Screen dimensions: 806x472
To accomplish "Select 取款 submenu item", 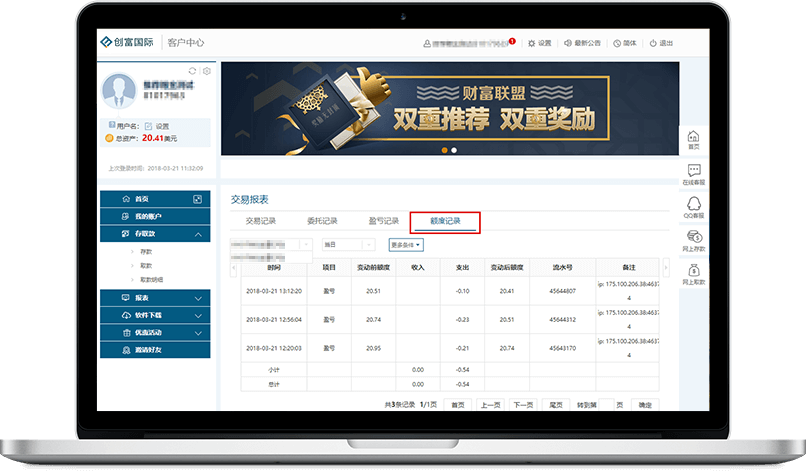I will coord(146,265).
